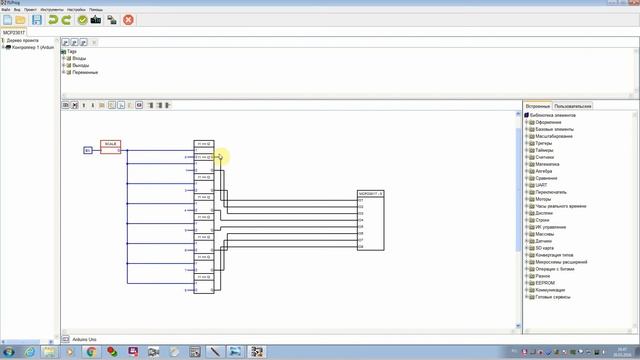
Task: Click the red circle X icon in the main toolbar
Action: click(x=128, y=20)
